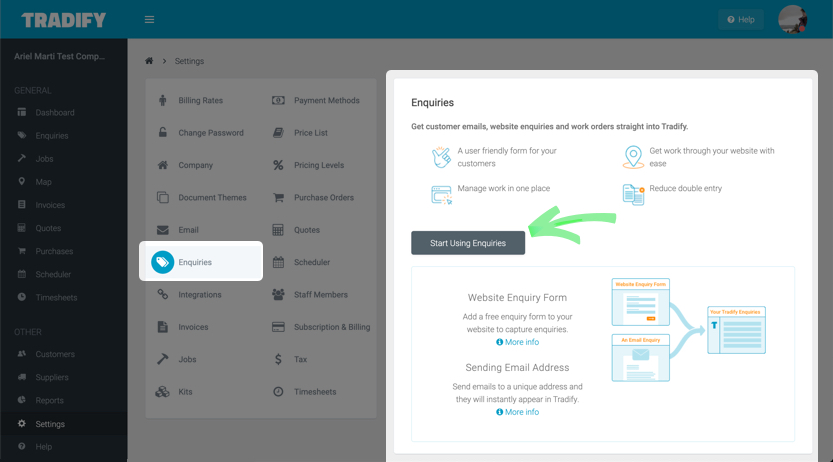Click the Tax dollar icon

[278, 360]
